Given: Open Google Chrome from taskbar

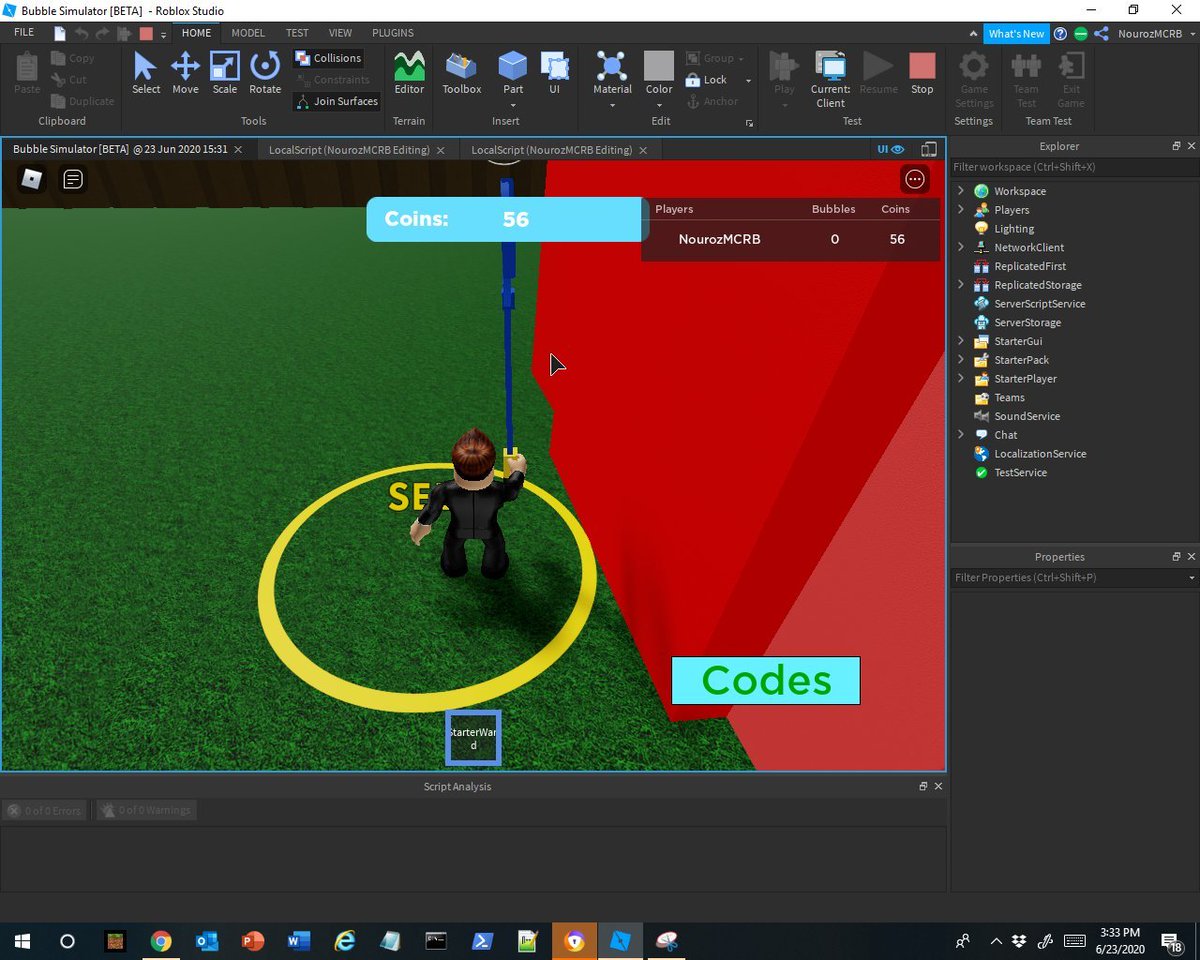Looking at the screenshot, I should tap(161, 941).
